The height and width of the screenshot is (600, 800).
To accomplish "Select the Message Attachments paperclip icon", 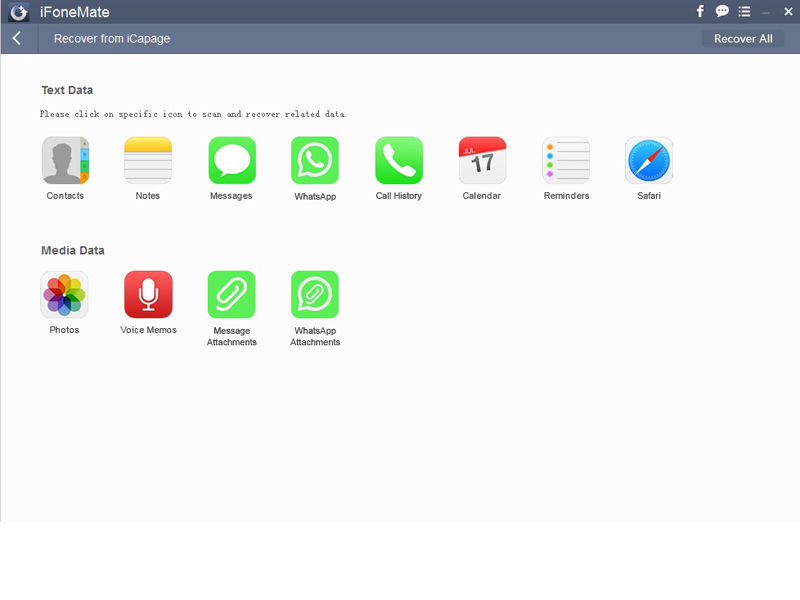I will [x=232, y=294].
